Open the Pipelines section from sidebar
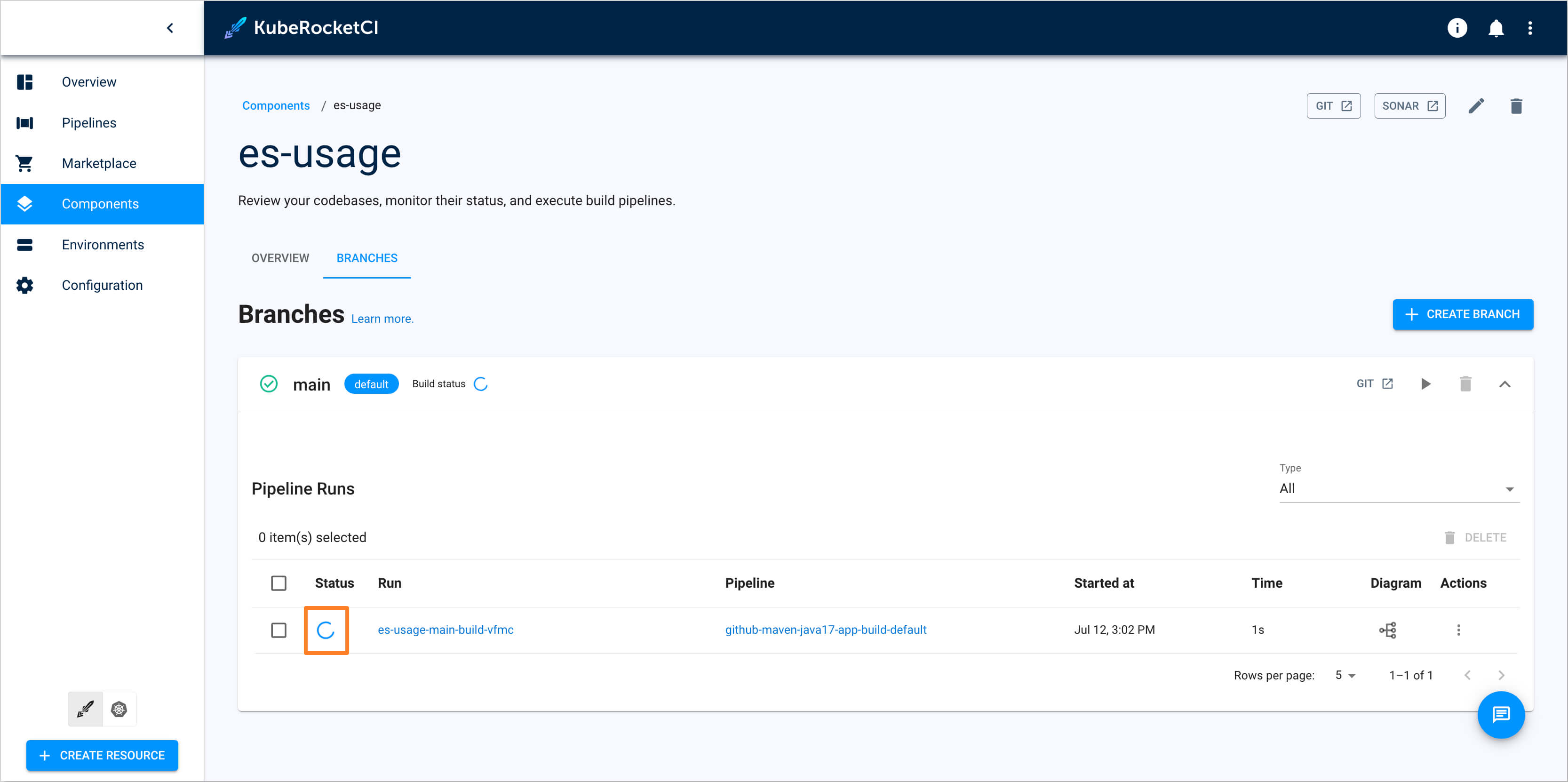This screenshot has width=1568, height=782. point(89,122)
